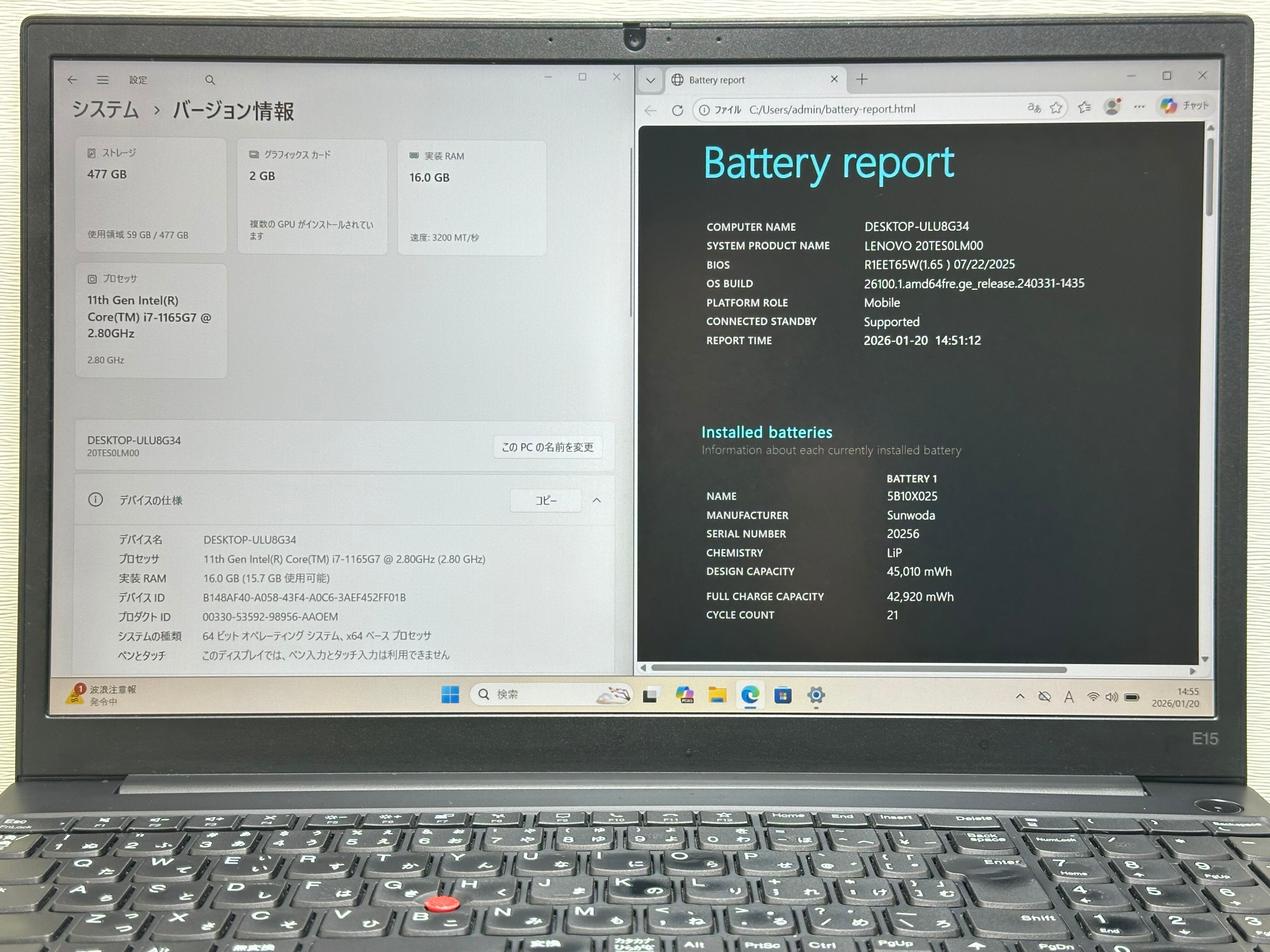The height and width of the screenshot is (952, 1270).
Task: Expand the Edge tab actions dropdown arrow
Action: [x=650, y=80]
